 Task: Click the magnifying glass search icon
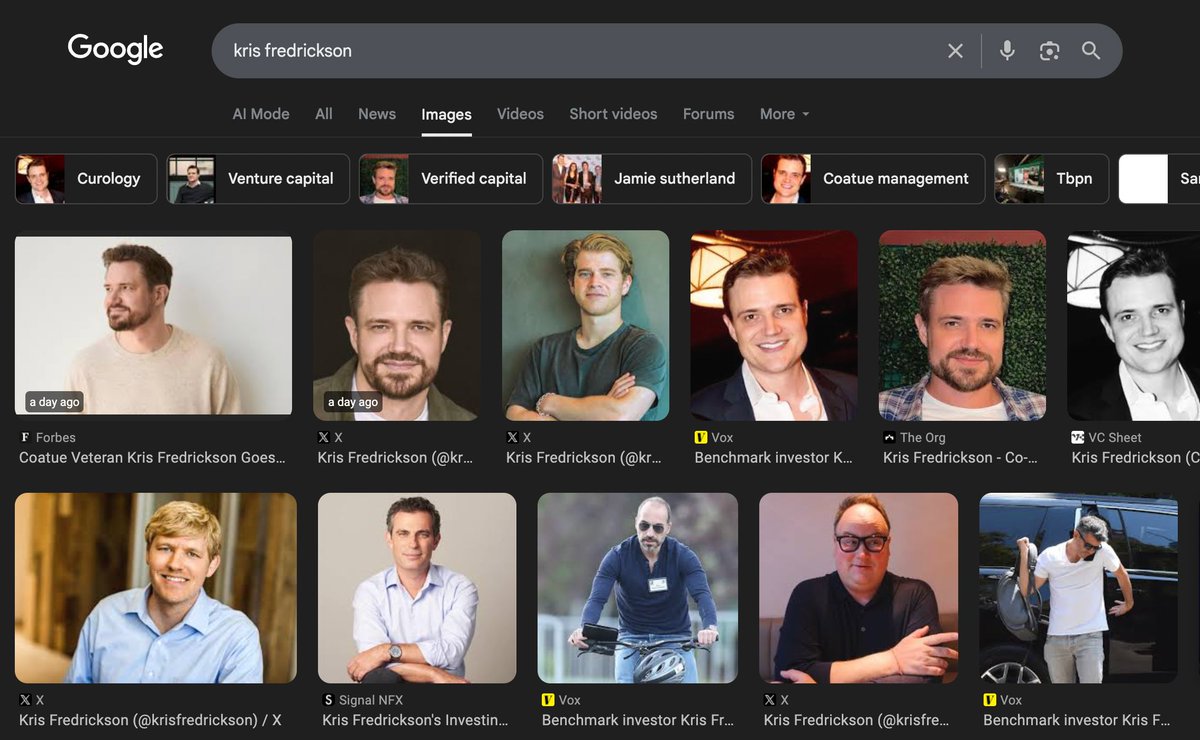1091,51
